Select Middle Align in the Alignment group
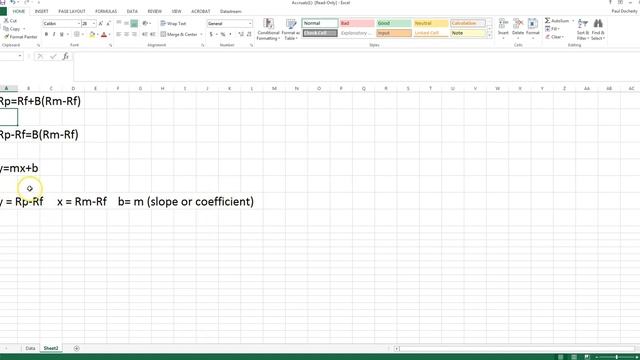The width and height of the screenshot is (640, 360). tap(126, 23)
